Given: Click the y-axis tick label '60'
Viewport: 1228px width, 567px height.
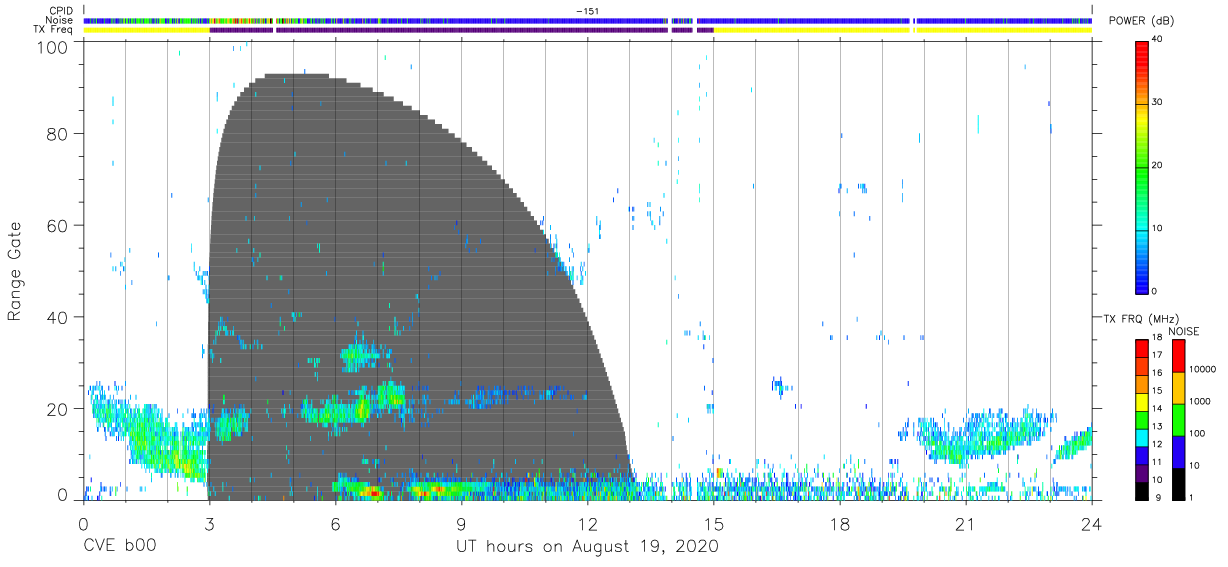Looking at the screenshot, I should coord(58,225).
